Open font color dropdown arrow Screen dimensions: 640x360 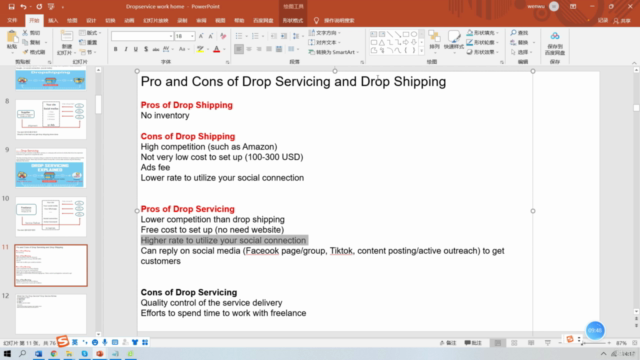[x=224, y=49]
